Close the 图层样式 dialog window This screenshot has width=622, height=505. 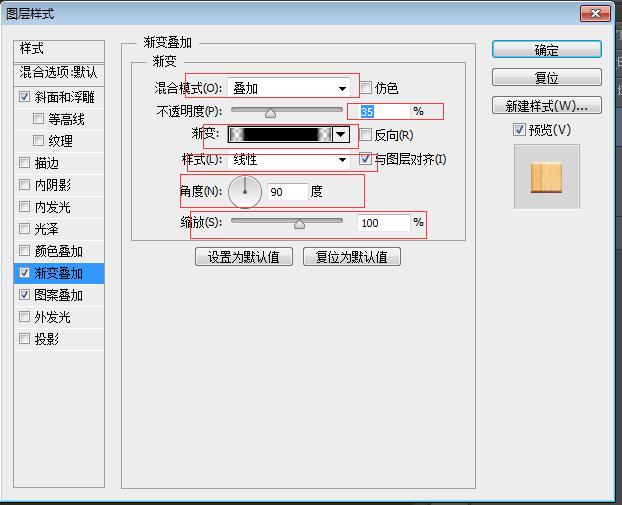point(595,13)
